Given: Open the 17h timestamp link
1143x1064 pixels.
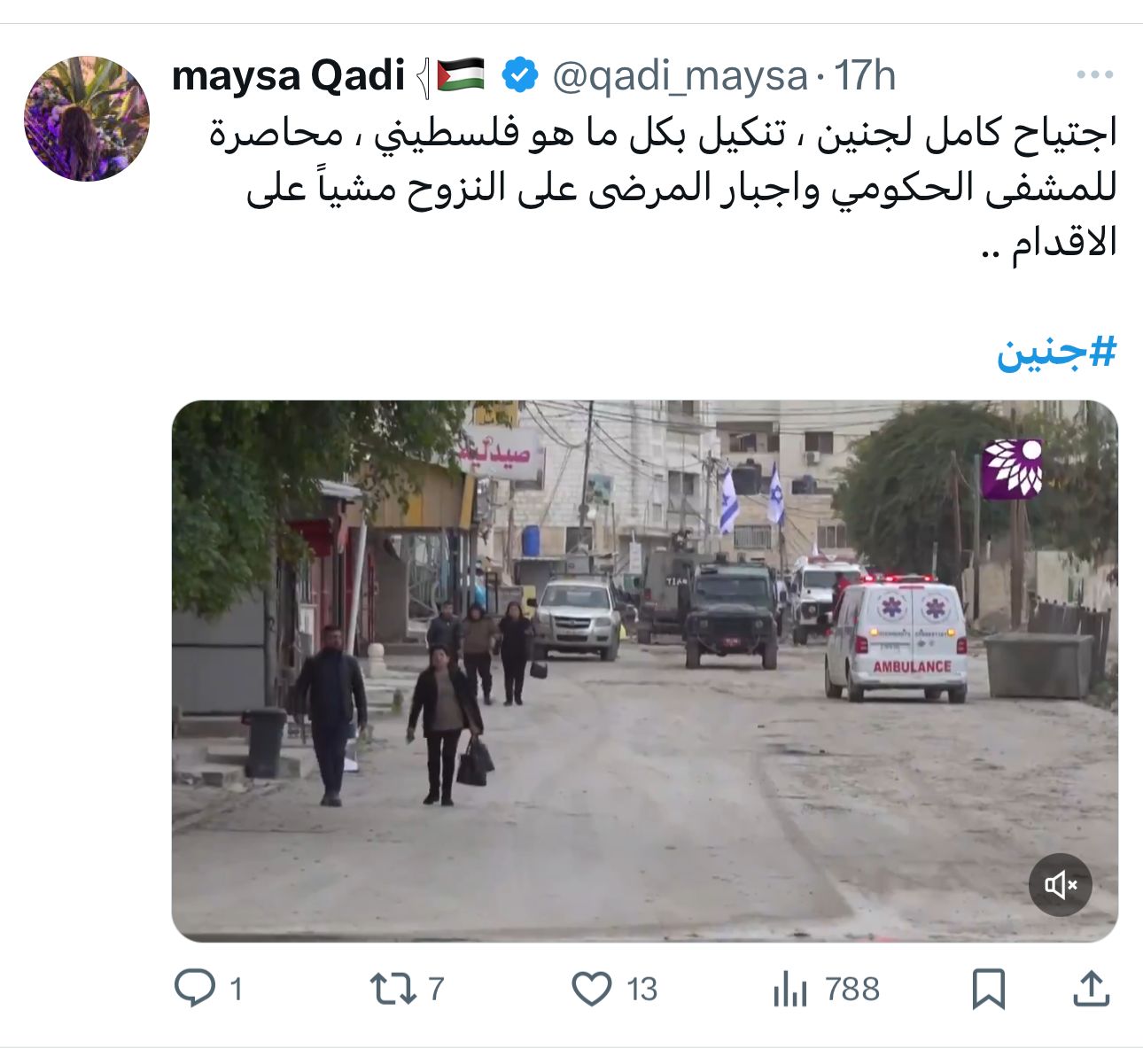Looking at the screenshot, I should pyautogui.click(x=866, y=75).
